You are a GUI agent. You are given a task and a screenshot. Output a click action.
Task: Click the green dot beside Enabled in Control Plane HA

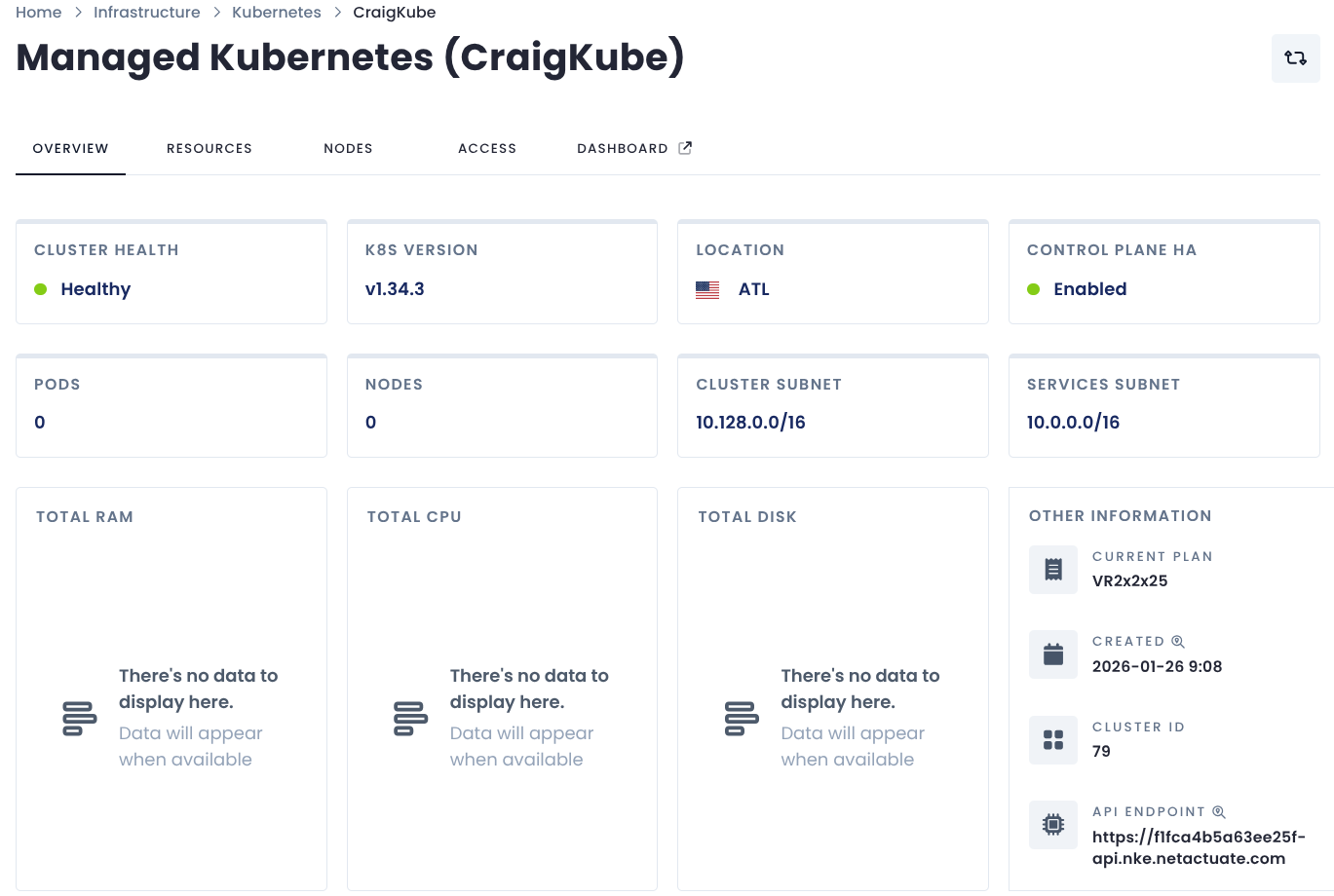tap(1033, 289)
